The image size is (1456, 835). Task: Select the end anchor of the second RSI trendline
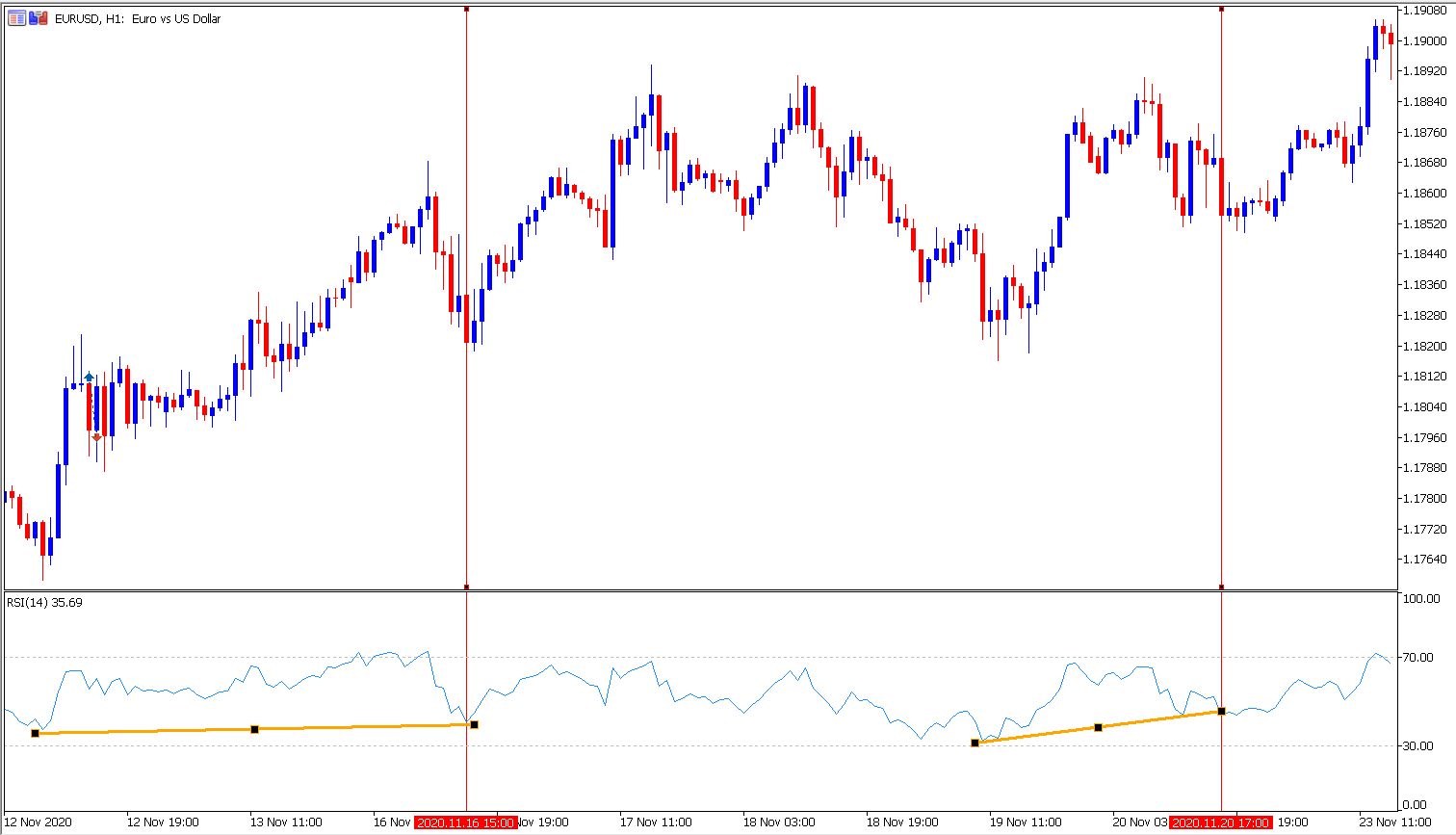1221,711
